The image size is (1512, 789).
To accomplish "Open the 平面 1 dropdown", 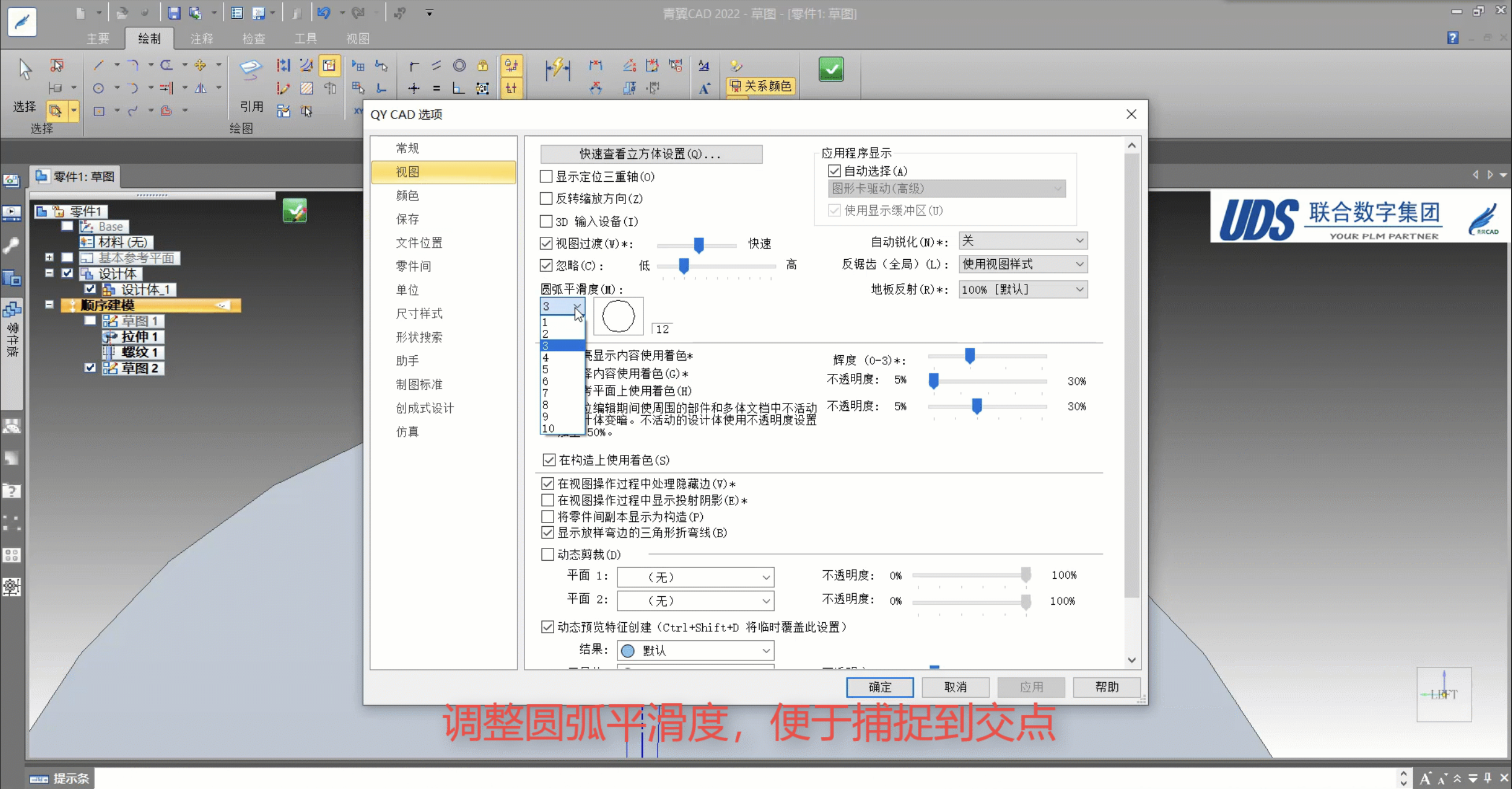I will click(x=695, y=577).
